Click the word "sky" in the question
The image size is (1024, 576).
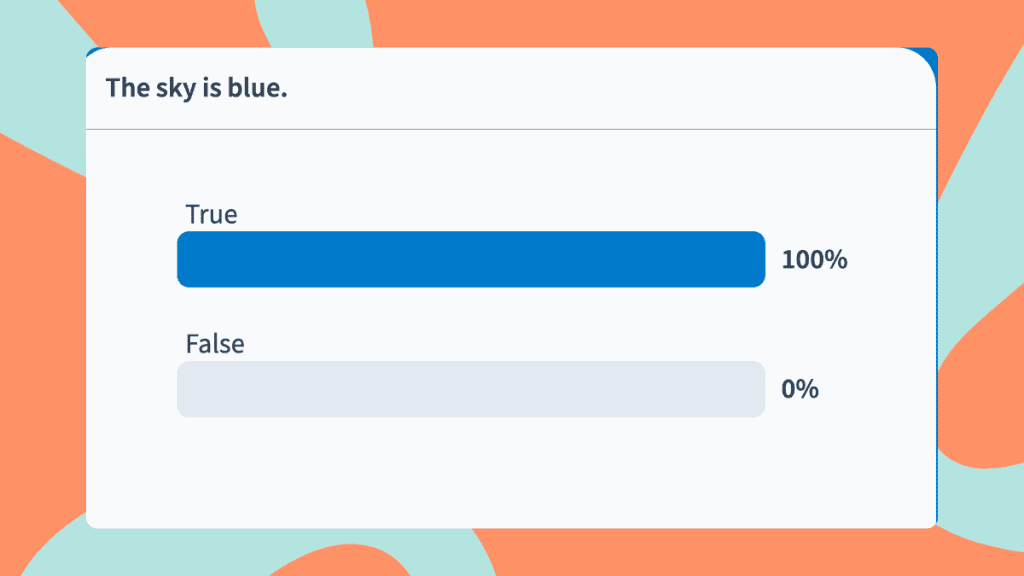coord(172,88)
